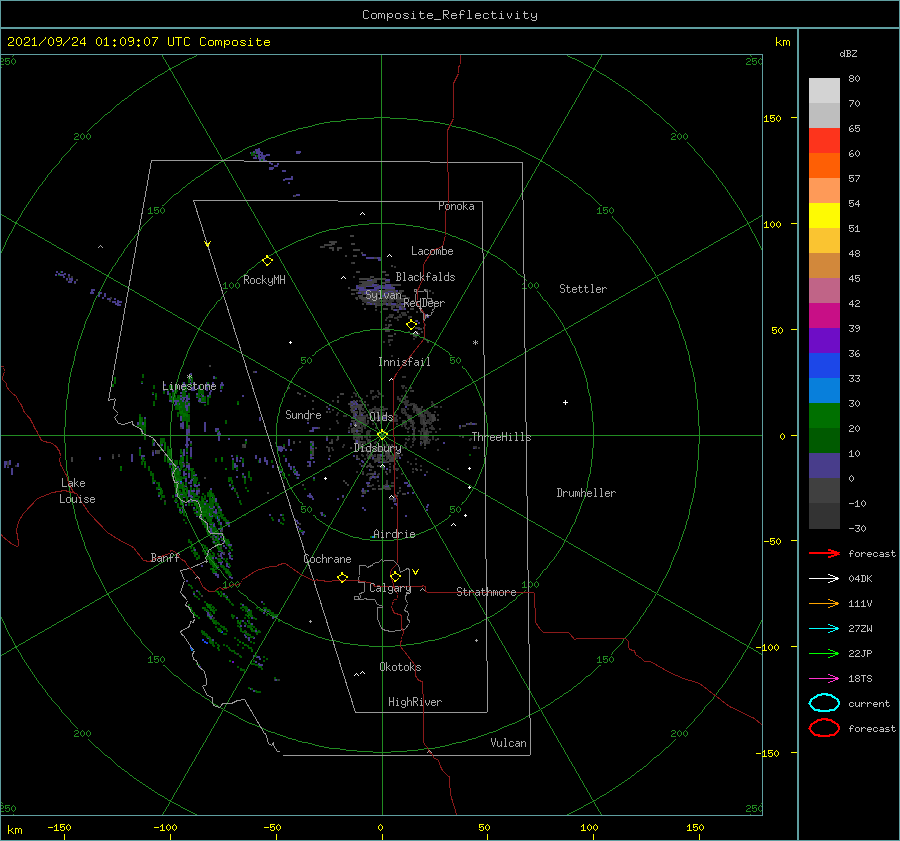Click the Innisfail label
This screenshot has width=900, height=841.
(404, 362)
